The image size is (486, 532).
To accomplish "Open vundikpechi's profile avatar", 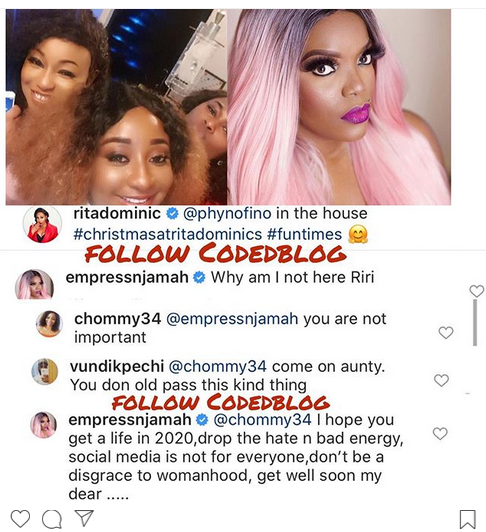I will (x=45, y=371).
